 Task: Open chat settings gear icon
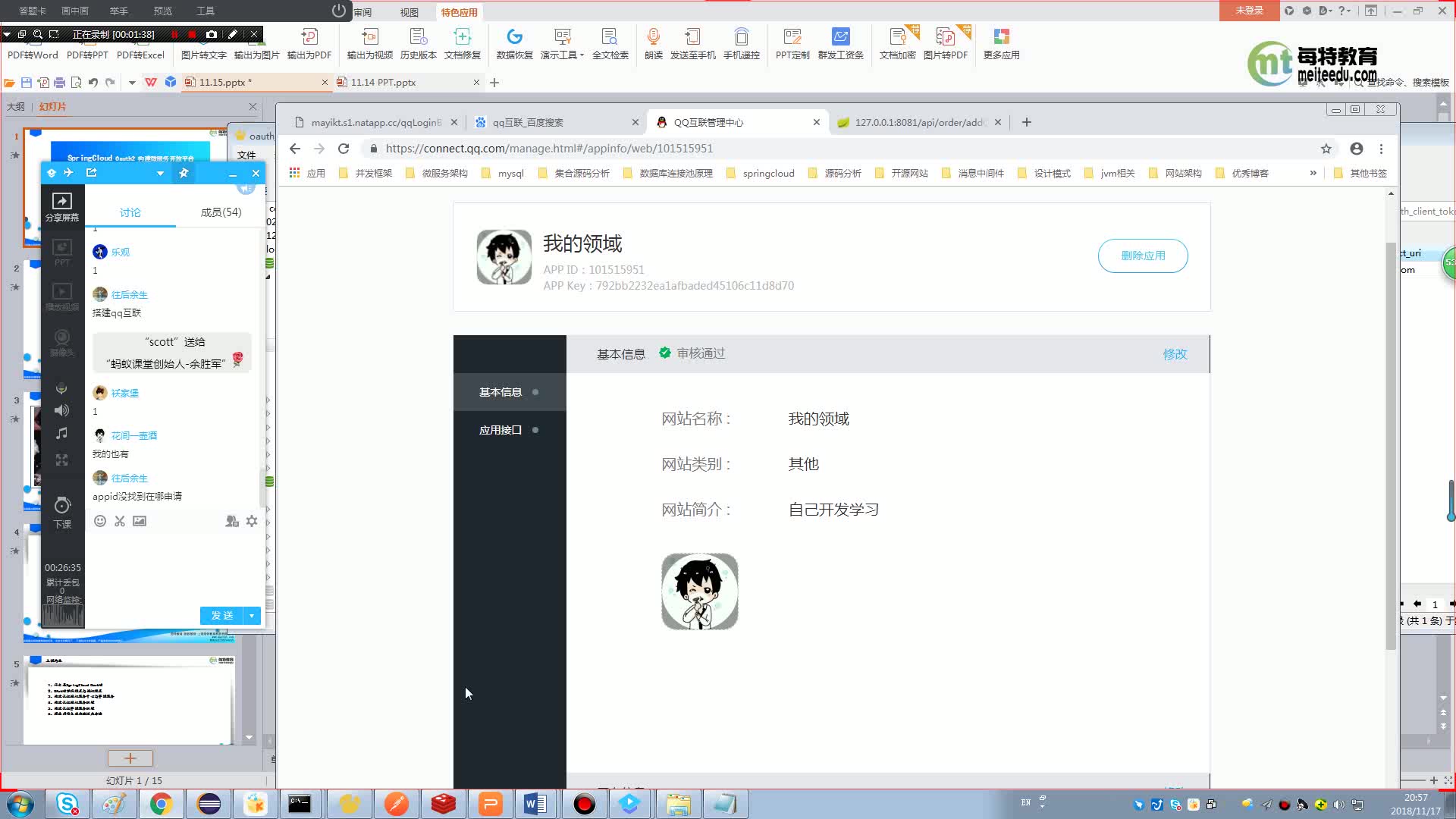(252, 521)
